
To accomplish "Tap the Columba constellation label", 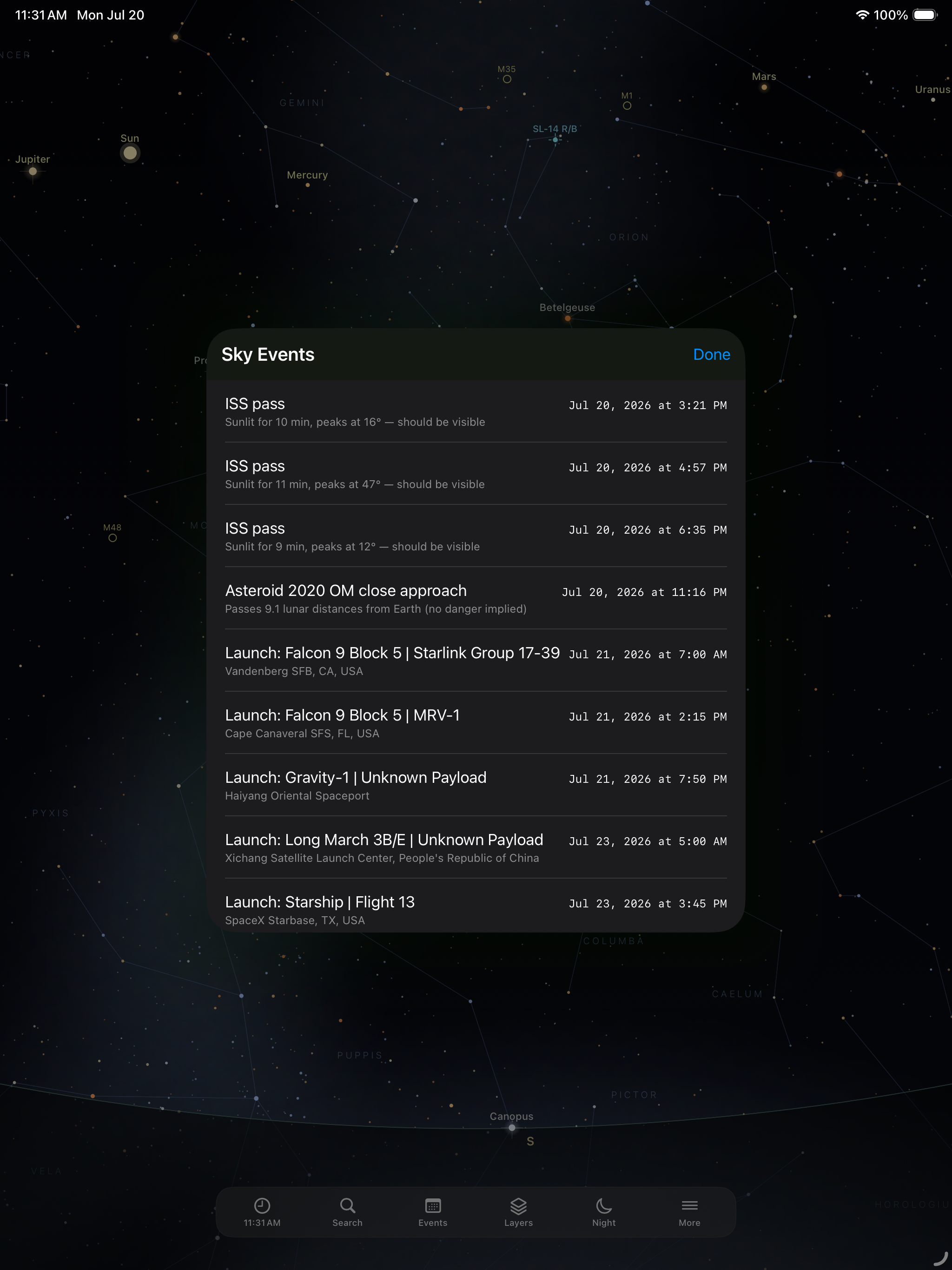I will point(614,941).
